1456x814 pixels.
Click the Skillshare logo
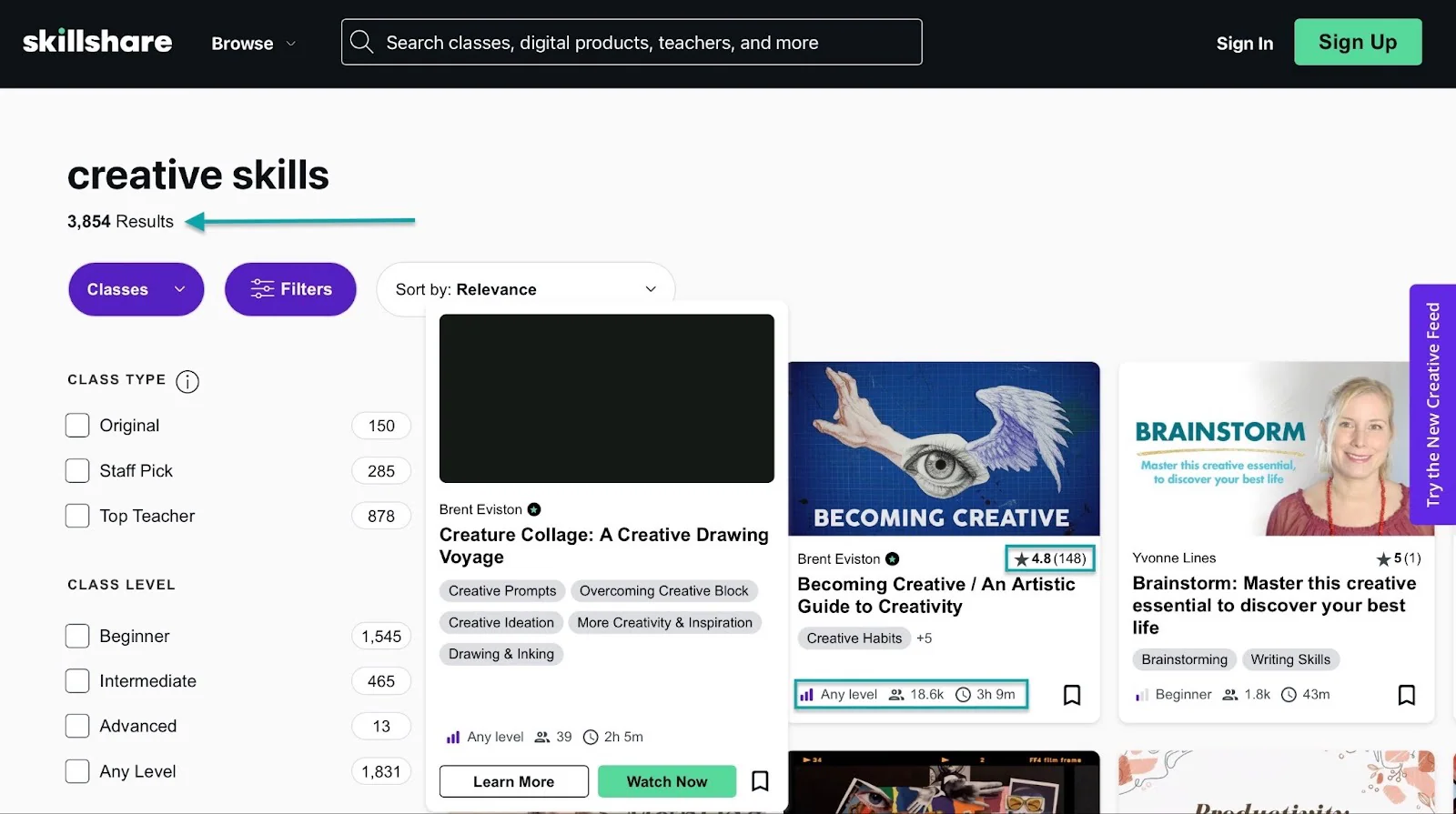pos(97,42)
